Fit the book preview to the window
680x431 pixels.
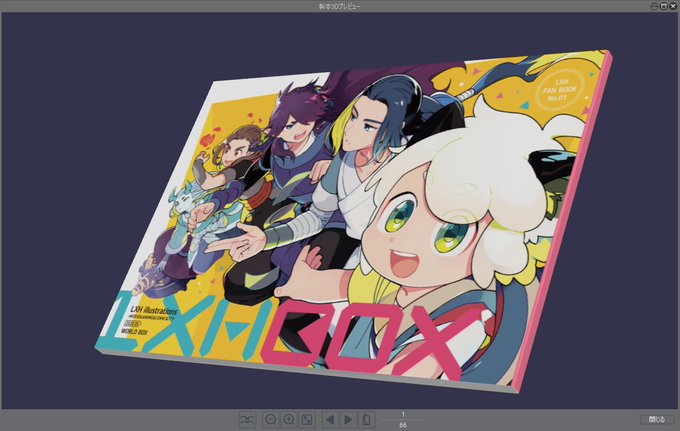pyautogui.click(x=307, y=420)
